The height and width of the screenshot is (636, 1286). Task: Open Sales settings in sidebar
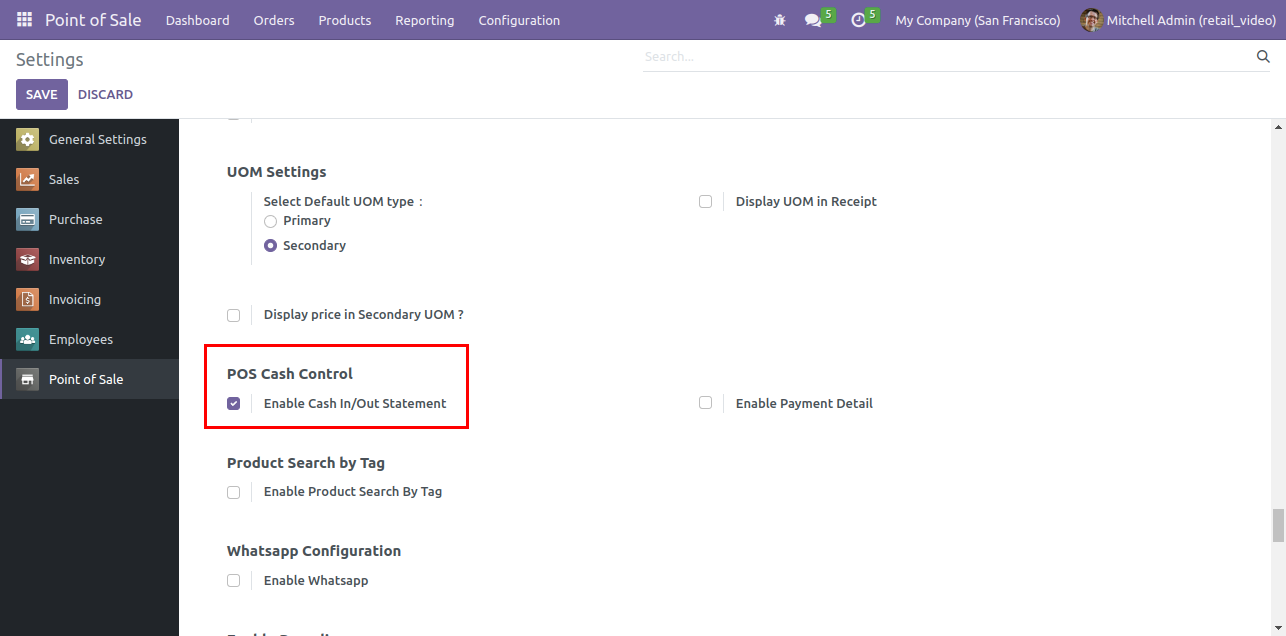coord(89,180)
